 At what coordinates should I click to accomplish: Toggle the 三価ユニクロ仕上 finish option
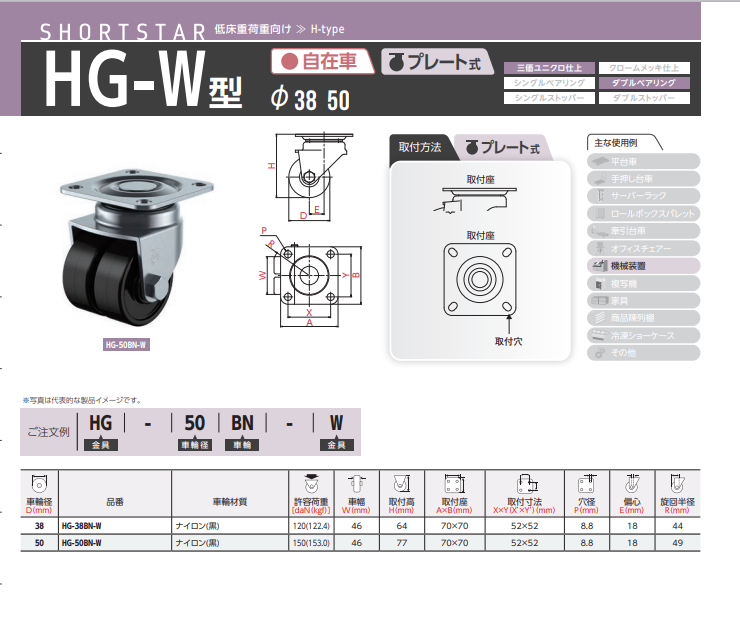549,67
